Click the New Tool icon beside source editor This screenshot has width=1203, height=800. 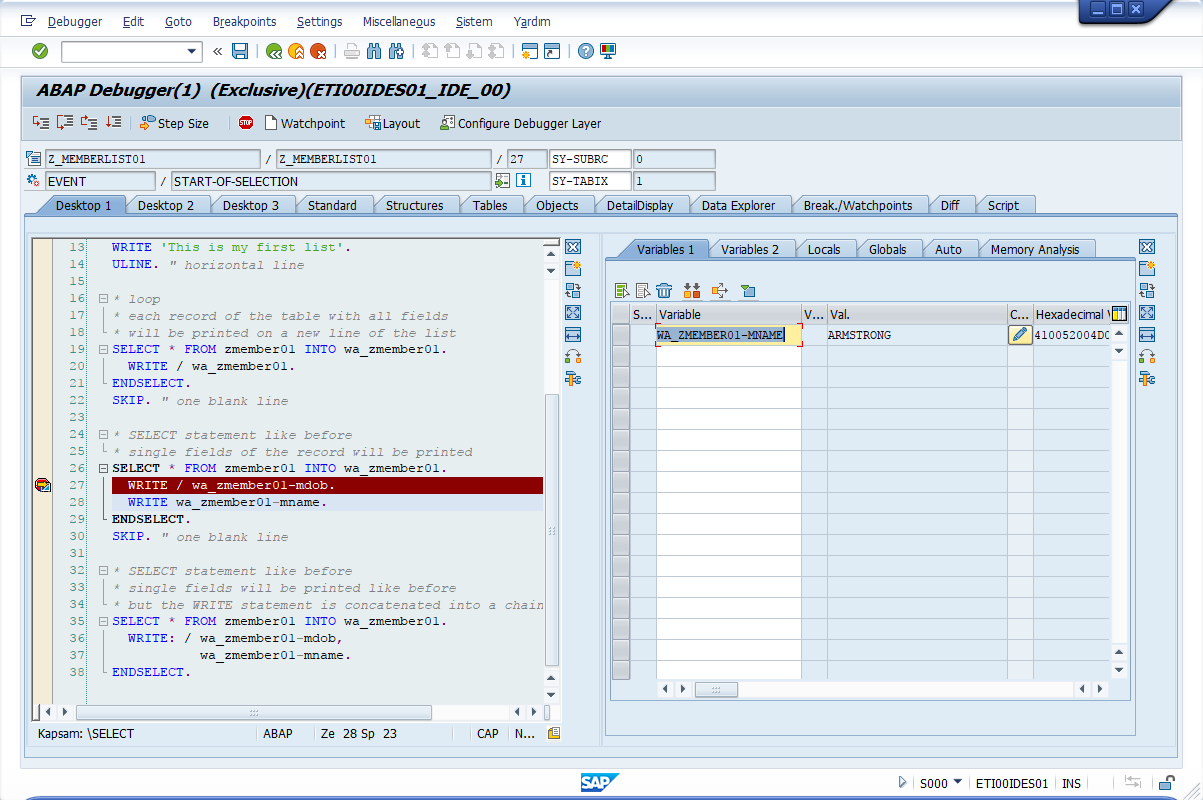tap(573, 269)
